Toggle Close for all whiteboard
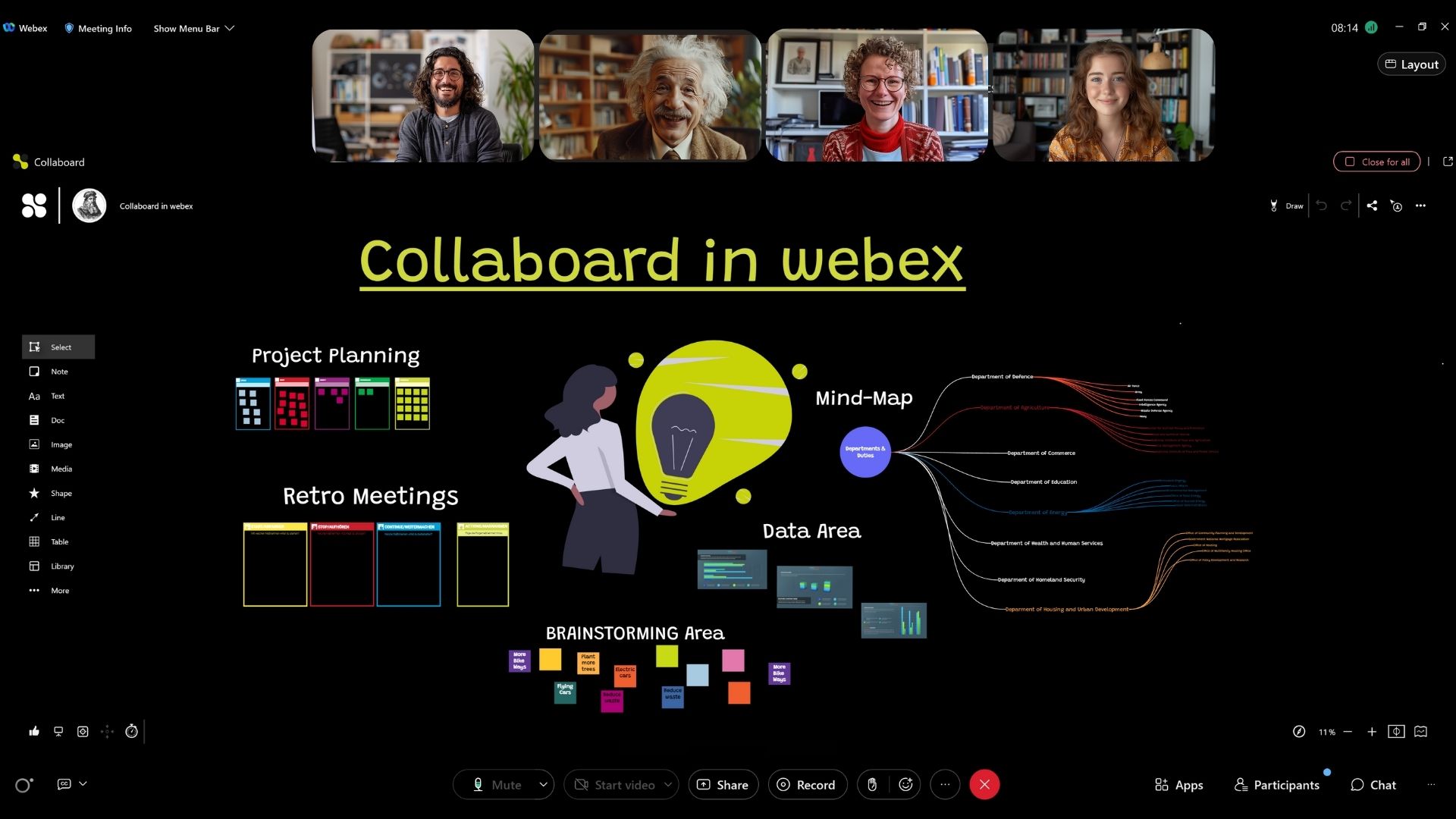Screen dimensions: 1456x819 pos(1378,161)
